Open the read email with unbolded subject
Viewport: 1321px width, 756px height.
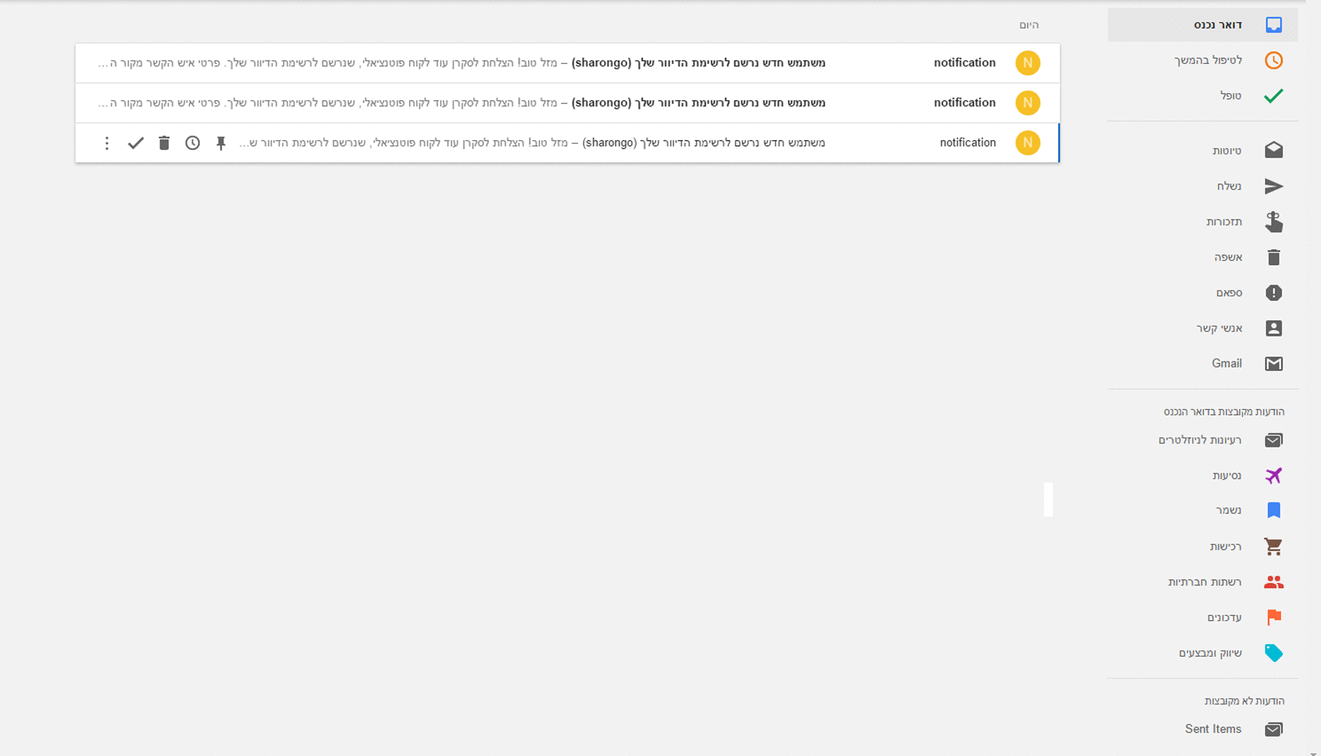pos(703,143)
